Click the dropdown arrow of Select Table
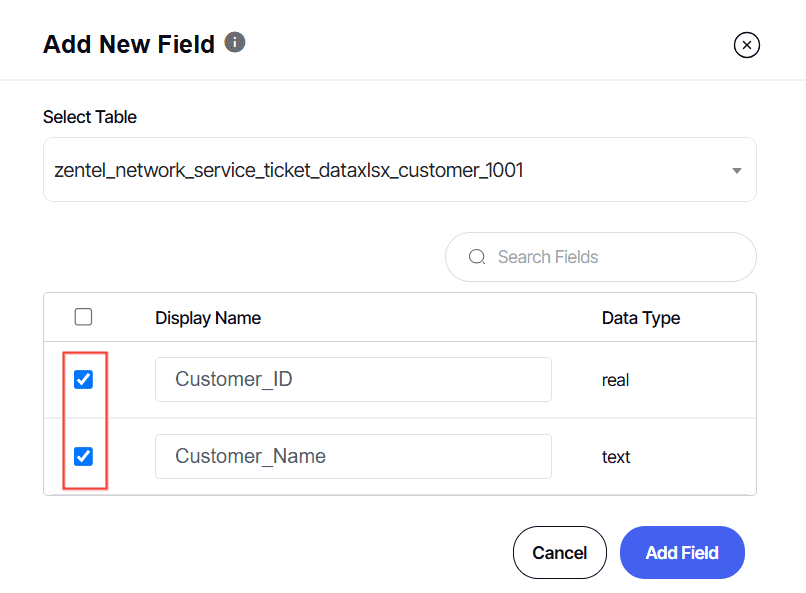This screenshot has height=593, width=806. (x=737, y=171)
